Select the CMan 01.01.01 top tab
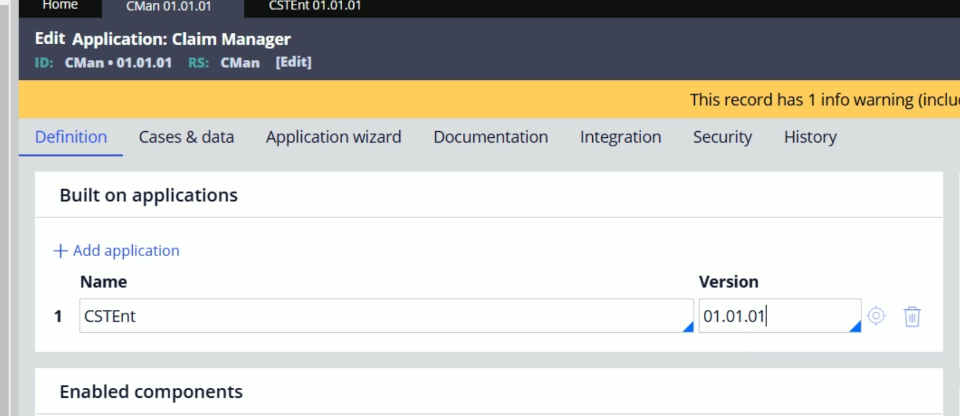Screen dimensions: 960x416 (168, 7)
